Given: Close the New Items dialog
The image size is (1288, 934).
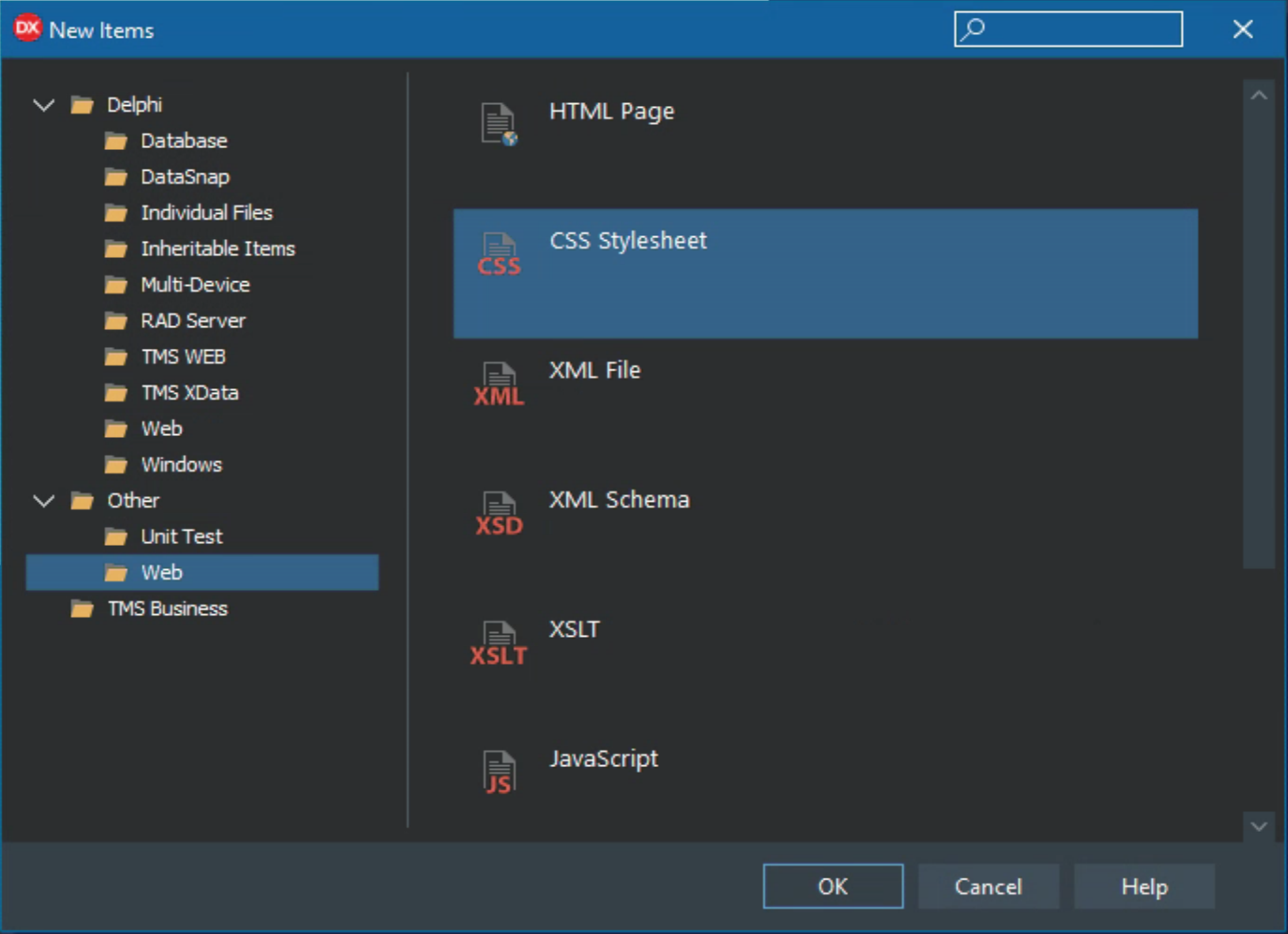Looking at the screenshot, I should 1243,29.
